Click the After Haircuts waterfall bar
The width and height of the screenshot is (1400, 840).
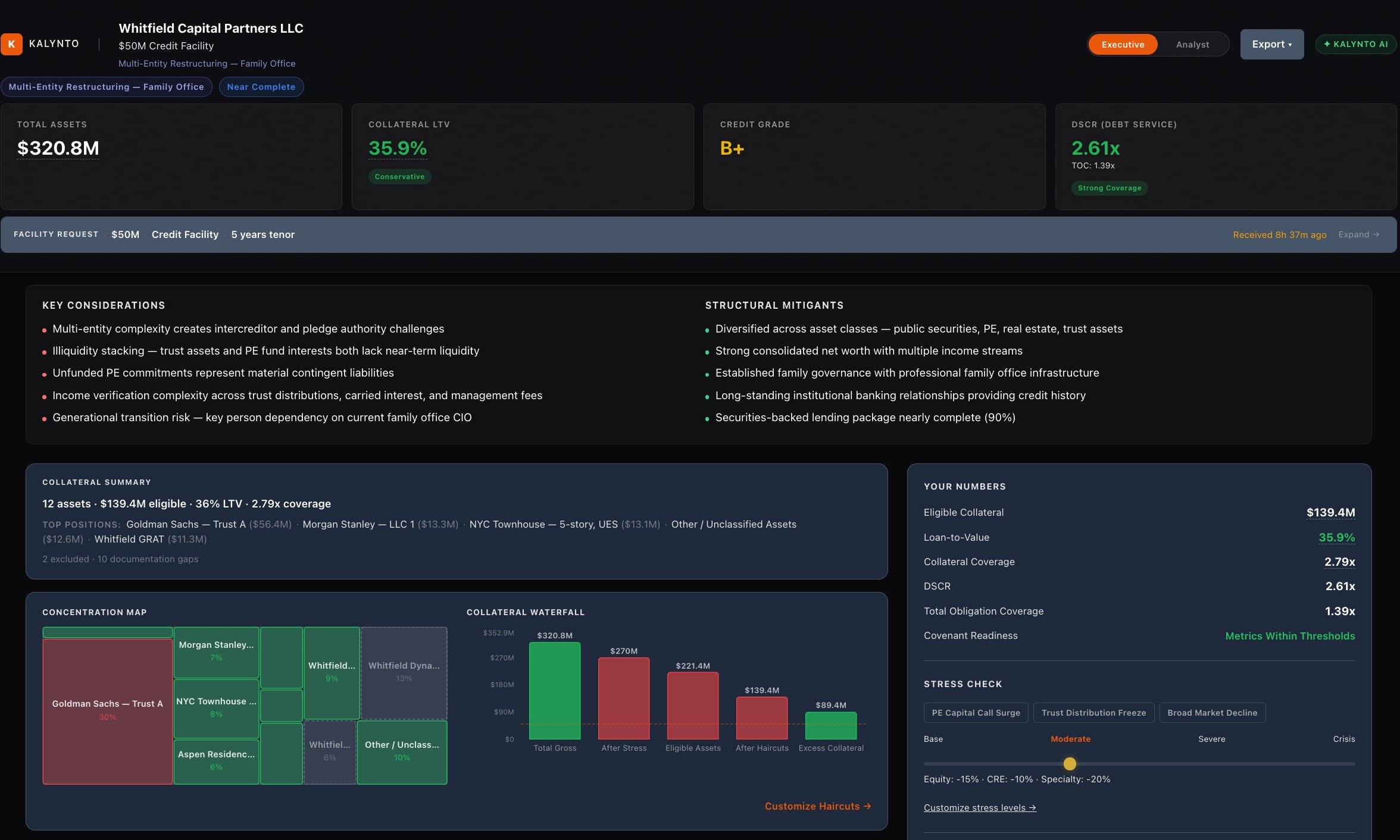762,718
